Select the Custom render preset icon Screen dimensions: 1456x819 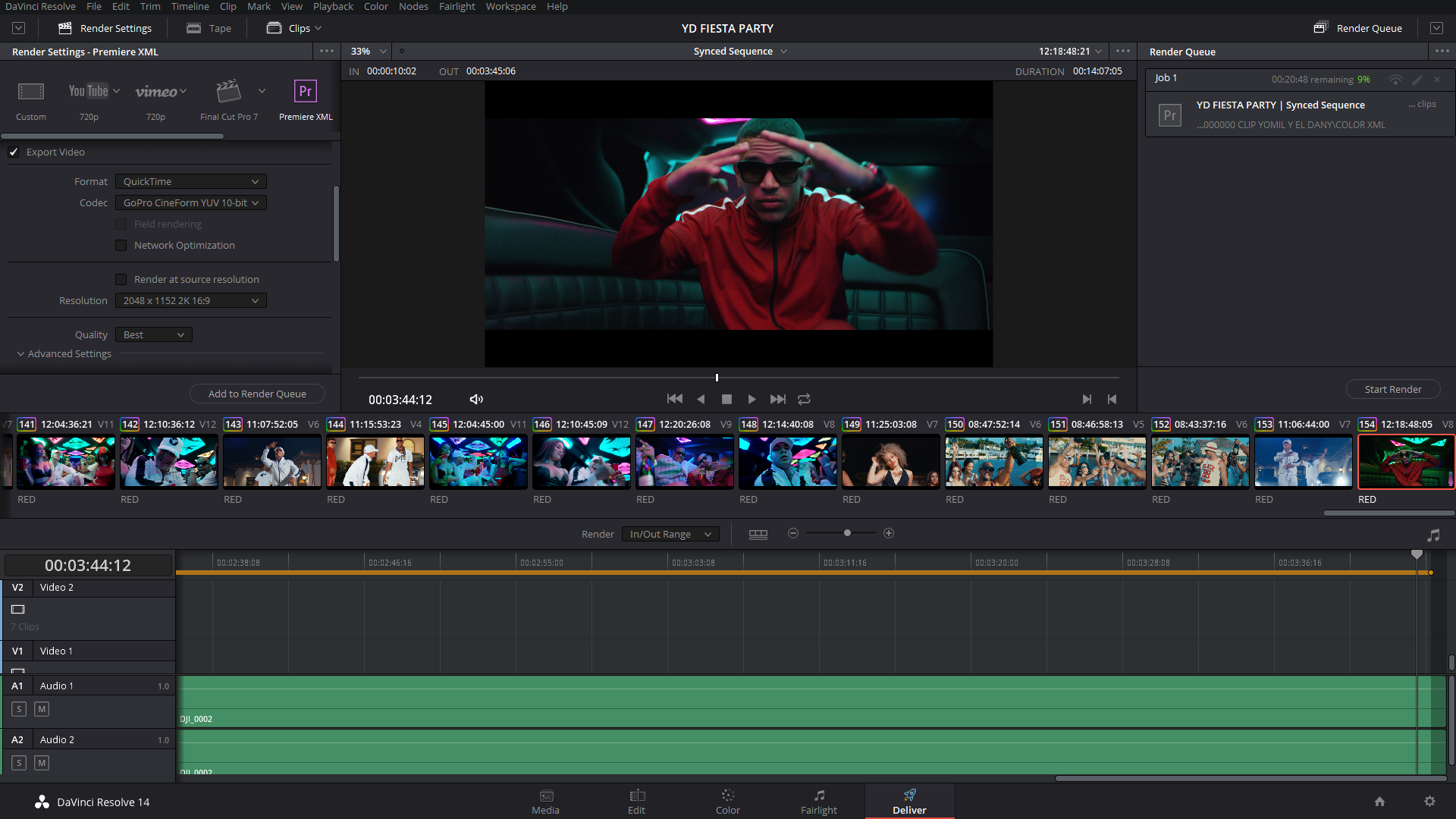pyautogui.click(x=31, y=92)
